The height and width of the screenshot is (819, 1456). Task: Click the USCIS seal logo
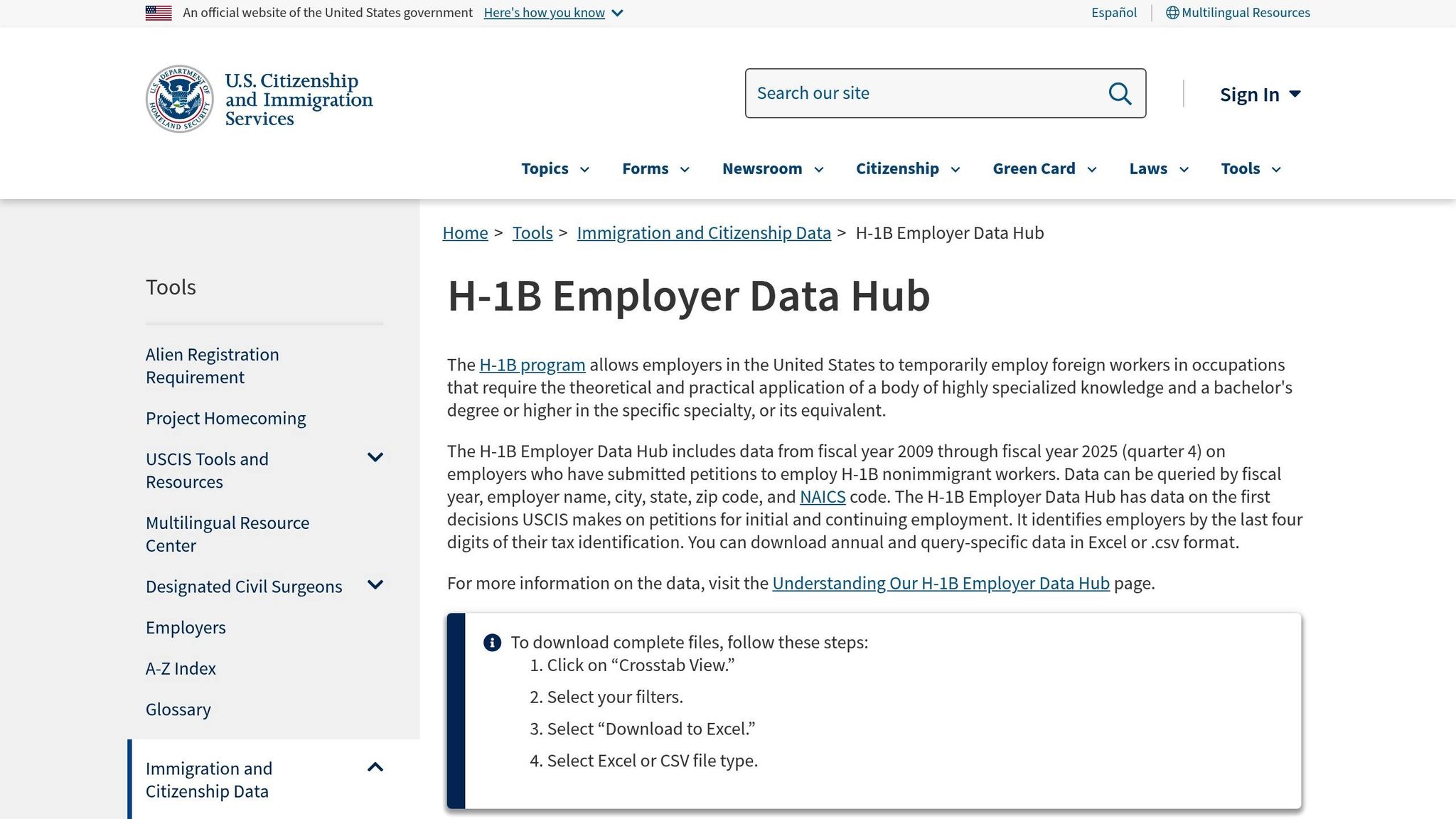[x=180, y=98]
